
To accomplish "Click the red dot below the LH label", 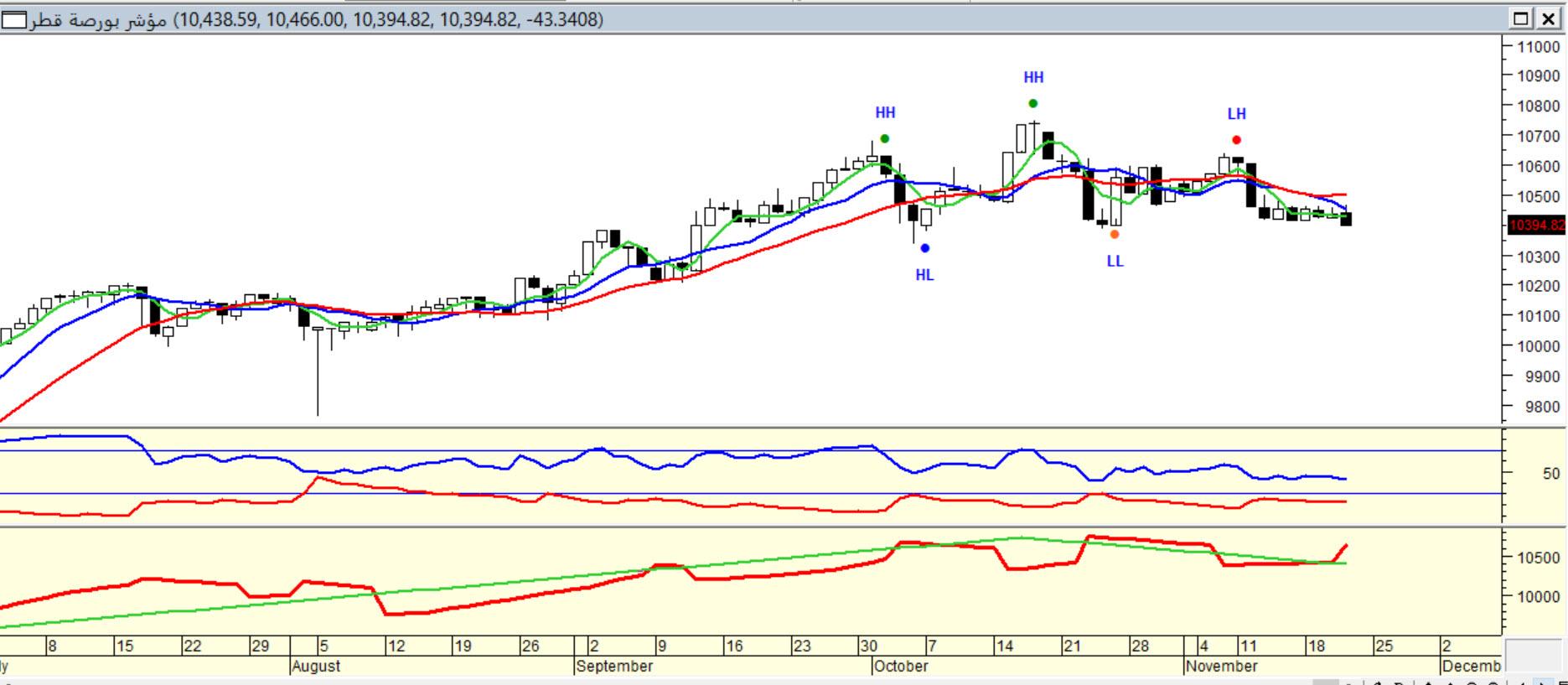I will tap(1236, 140).
